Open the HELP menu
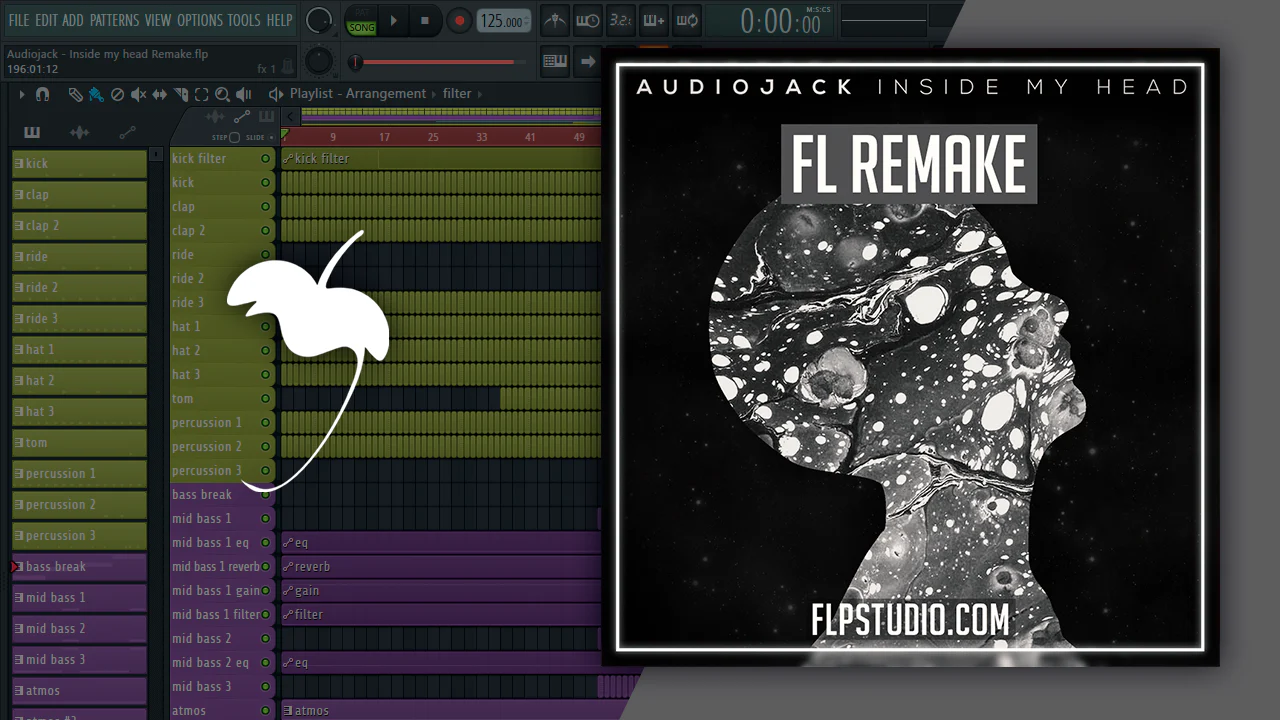Image resolution: width=1280 pixels, height=720 pixels. coord(279,20)
